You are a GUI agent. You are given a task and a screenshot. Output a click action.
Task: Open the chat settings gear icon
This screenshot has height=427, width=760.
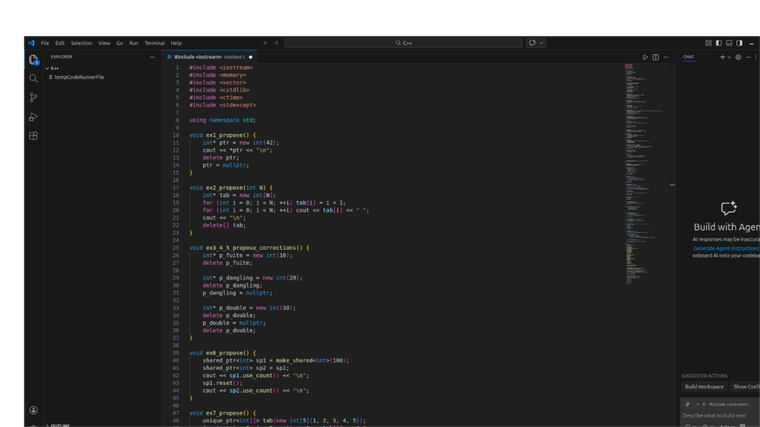coord(738,57)
